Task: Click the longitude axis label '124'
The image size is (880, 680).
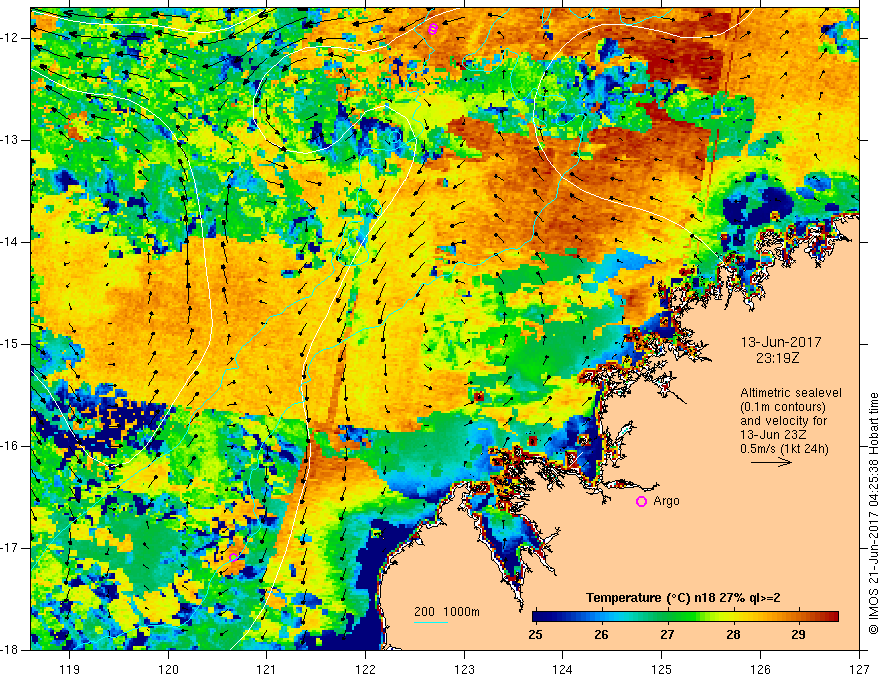Action: [x=563, y=669]
